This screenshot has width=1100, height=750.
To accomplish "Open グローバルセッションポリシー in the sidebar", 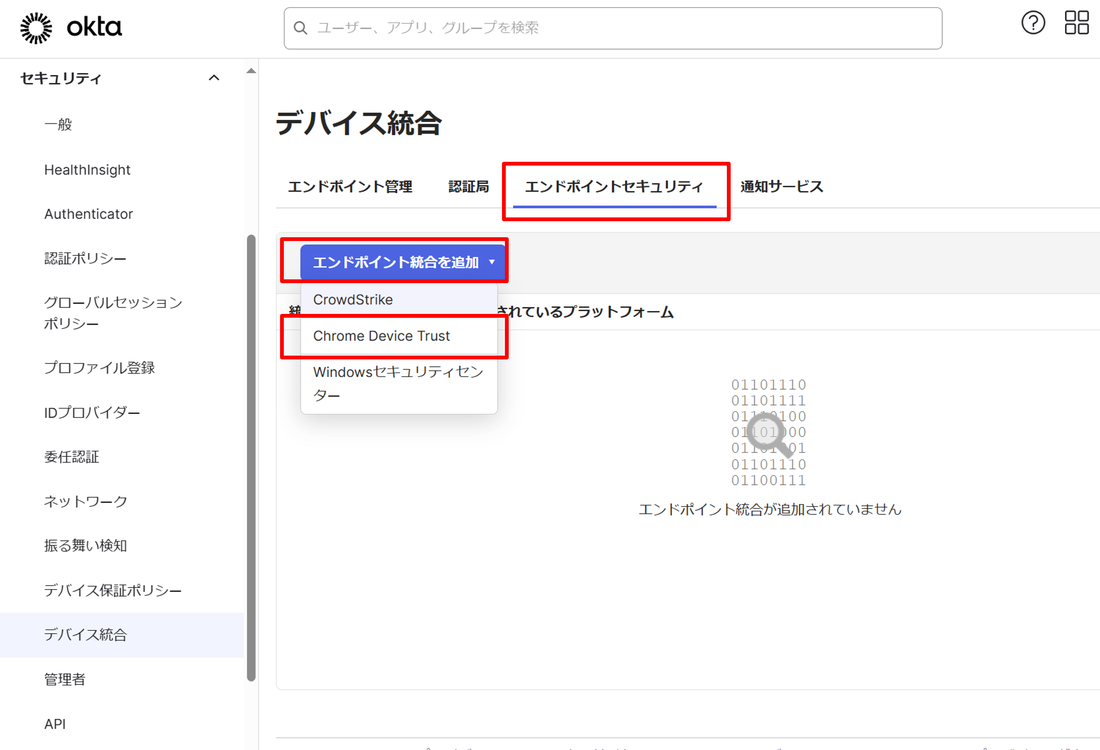I will (x=113, y=313).
